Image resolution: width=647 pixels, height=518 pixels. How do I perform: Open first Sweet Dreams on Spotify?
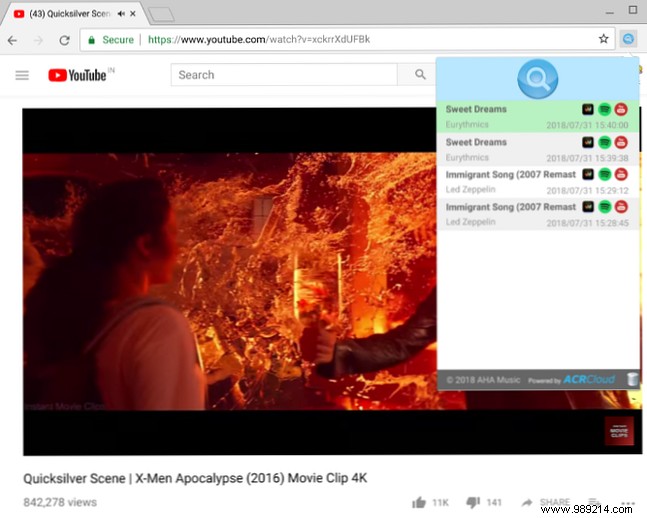(x=604, y=109)
